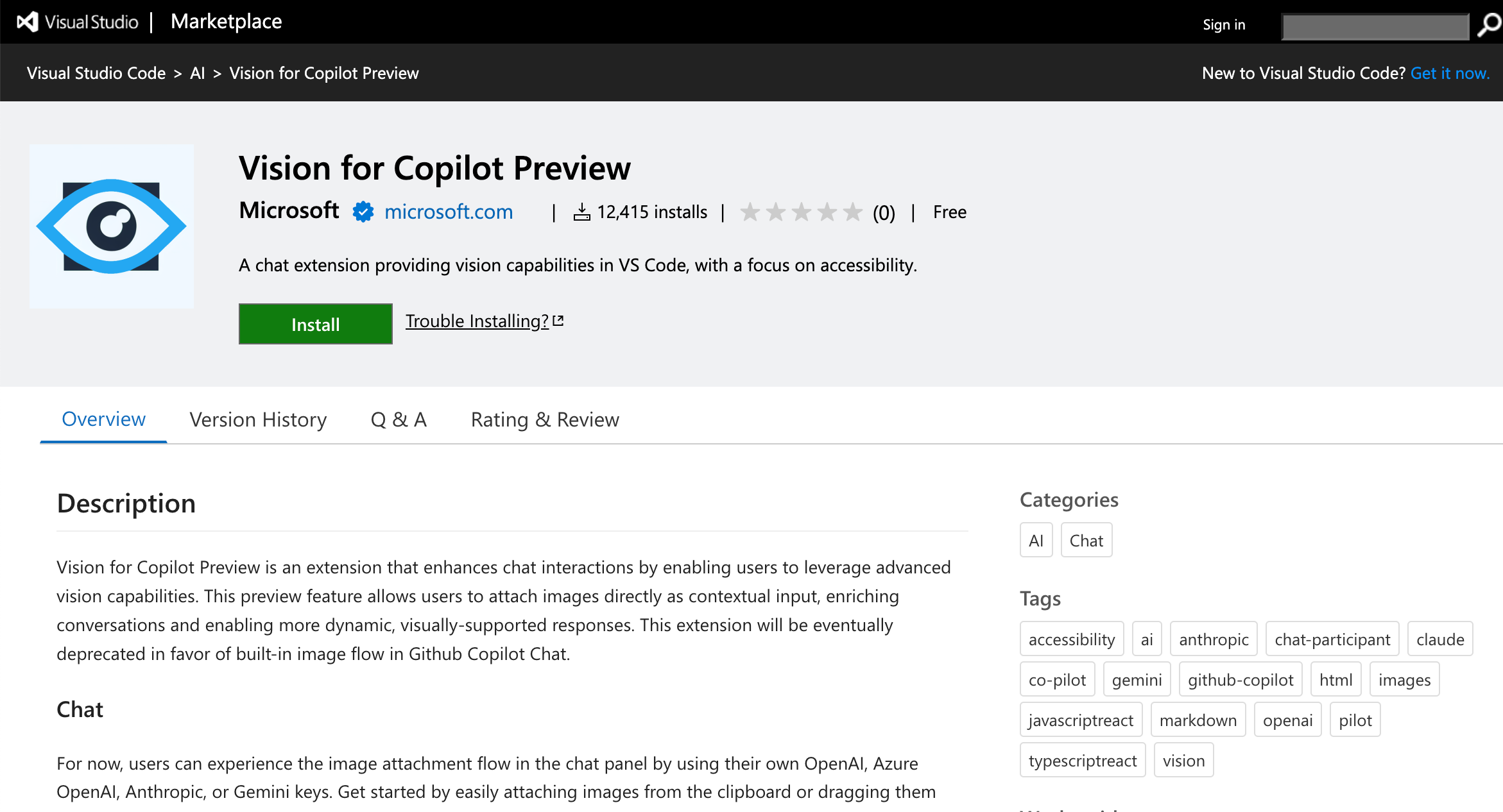Click inside the search input field
Screen dimensions: 1503x812
(x=1374, y=26)
